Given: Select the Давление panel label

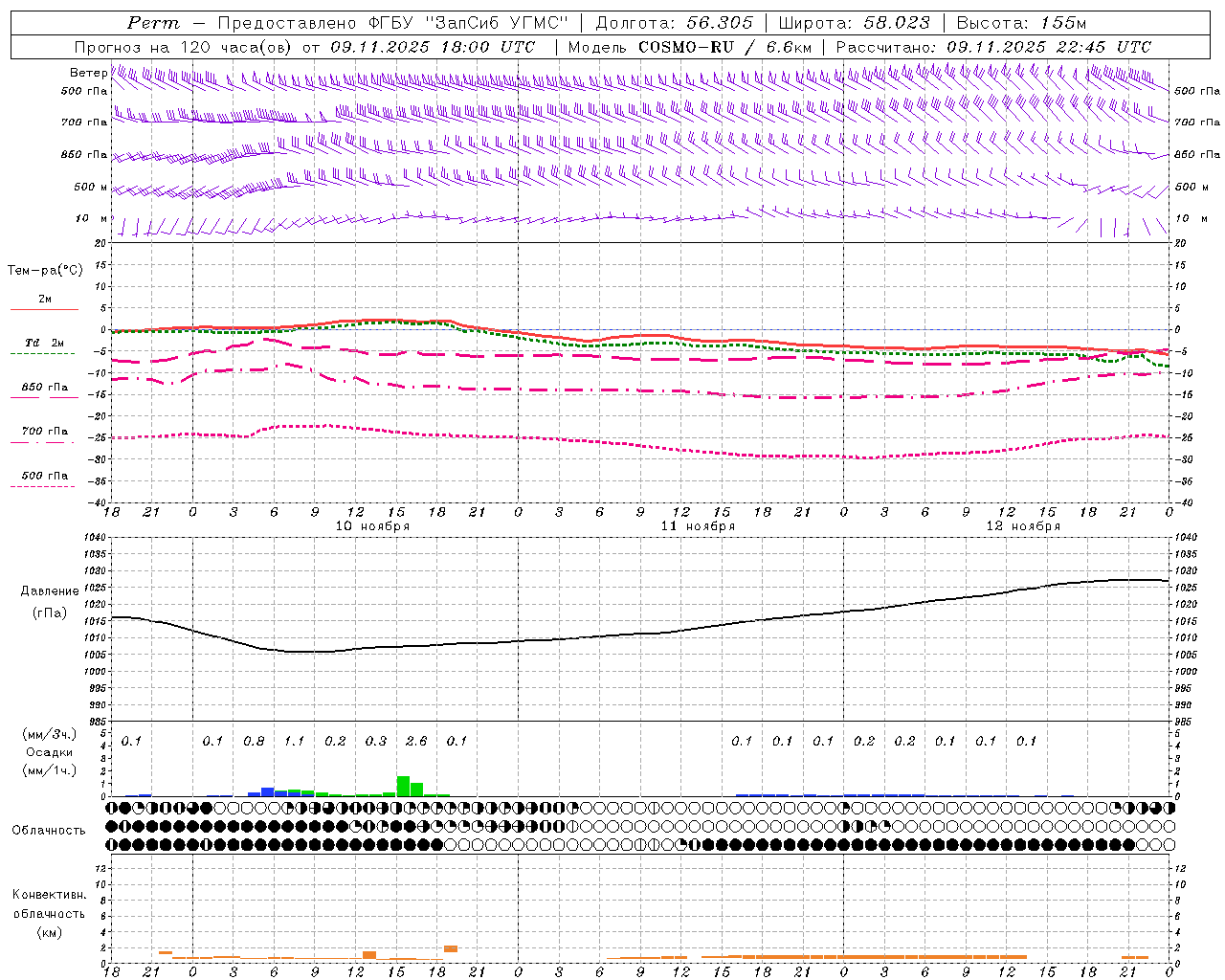Looking at the screenshot, I should point(50,590).
